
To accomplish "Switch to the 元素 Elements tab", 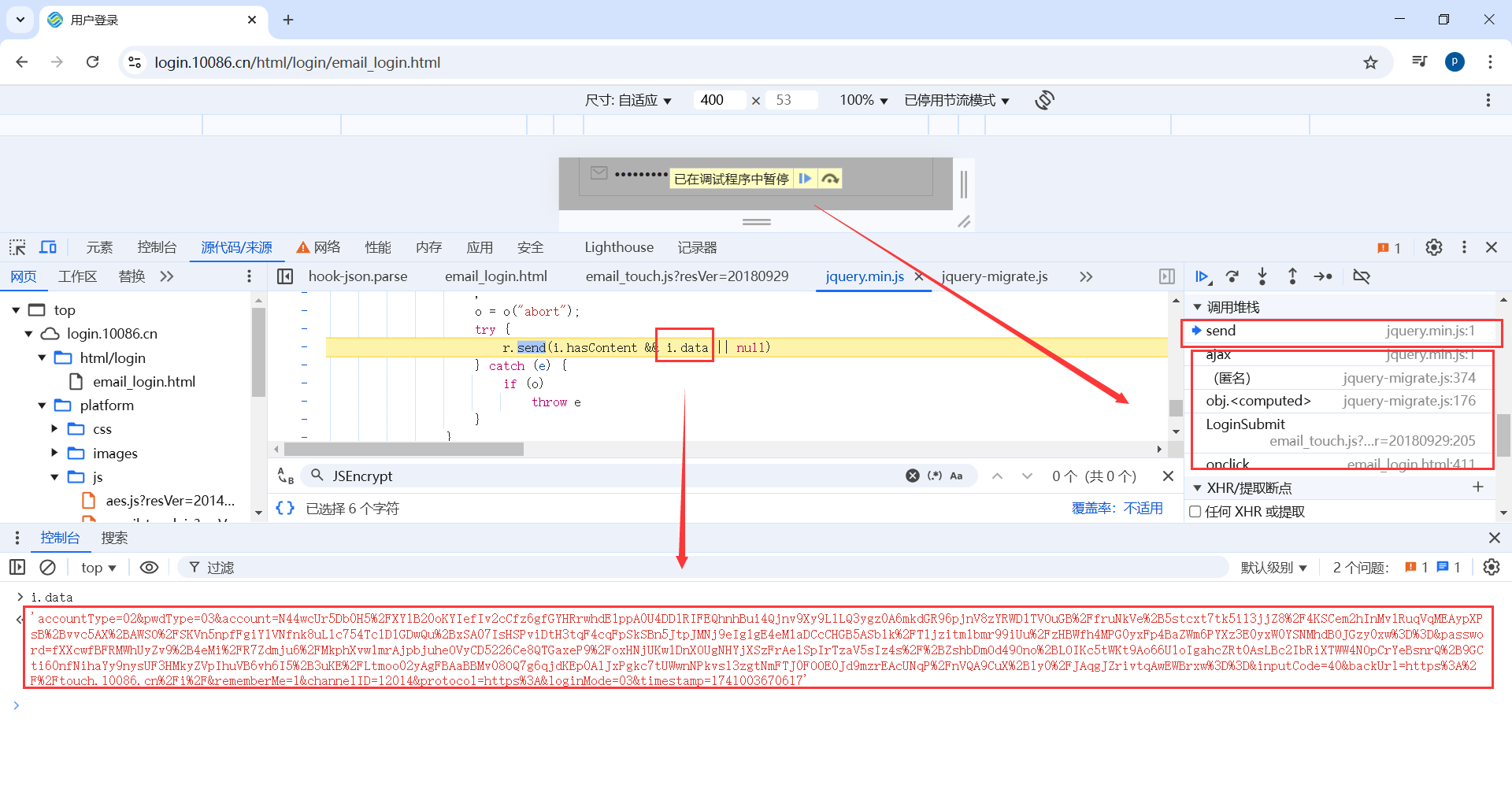I will tap(99, 247).
